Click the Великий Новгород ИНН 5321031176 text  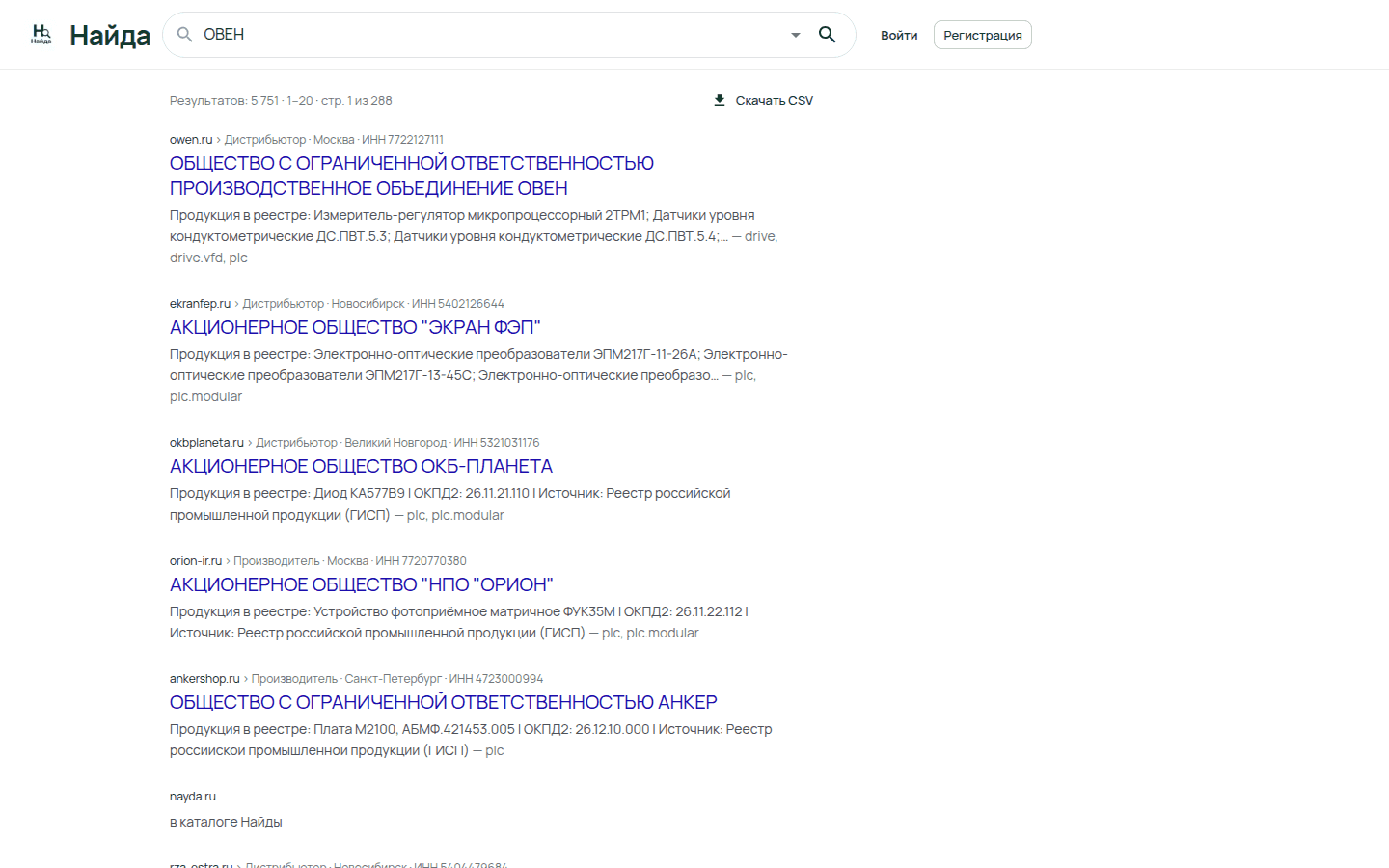coord(442,443)
